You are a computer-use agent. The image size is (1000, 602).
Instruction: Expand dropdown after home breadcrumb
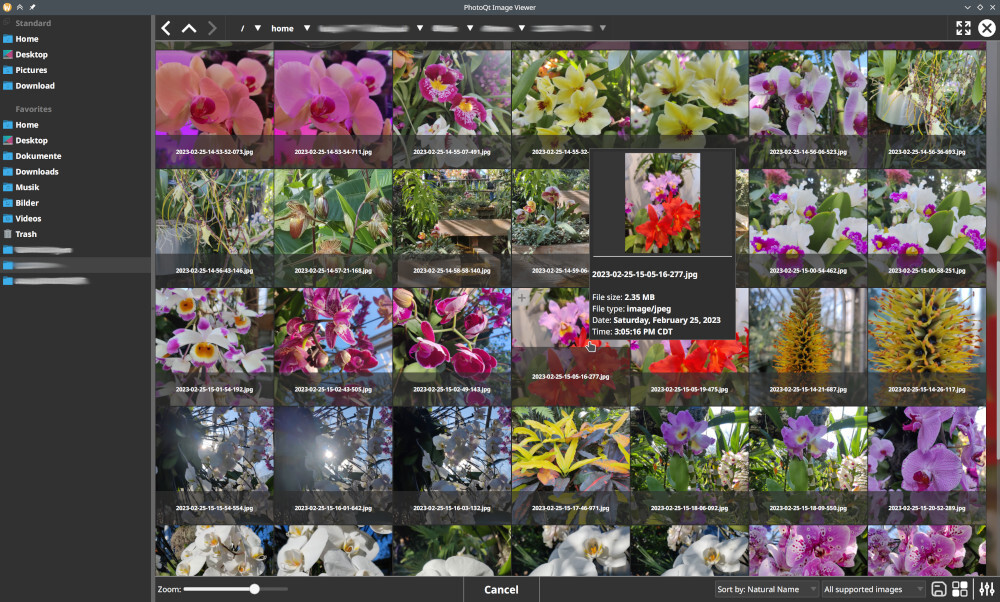coord(307,28)
